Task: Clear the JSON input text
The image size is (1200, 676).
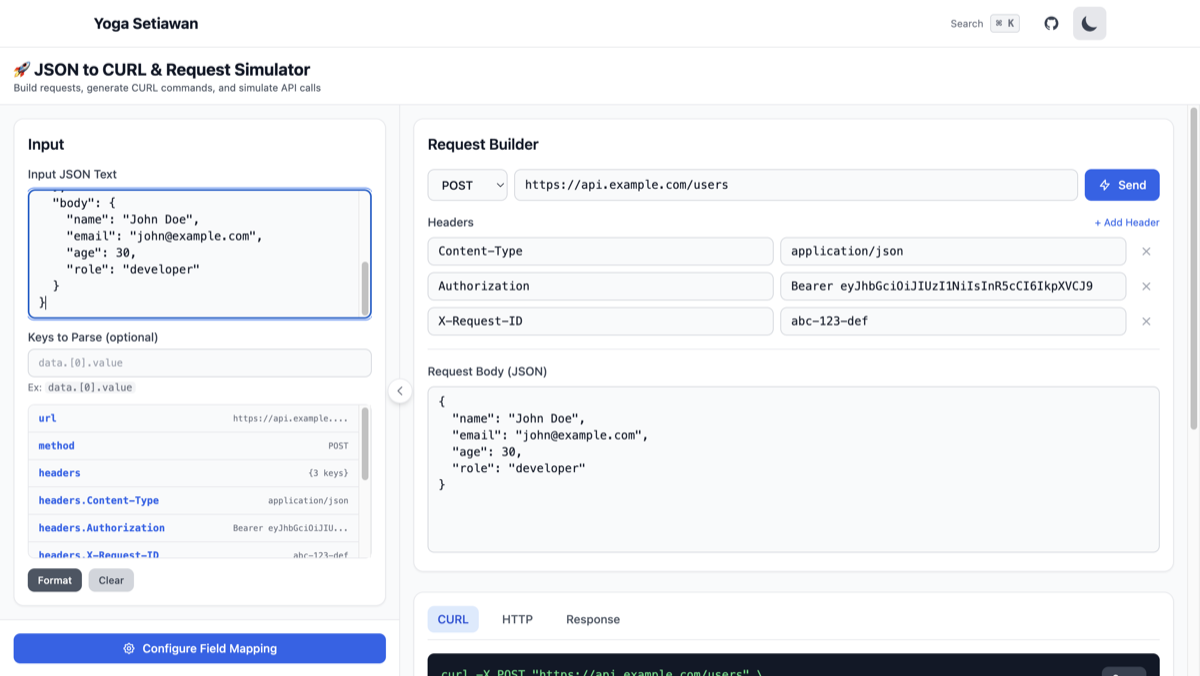Action: click(x=110, y=580)
